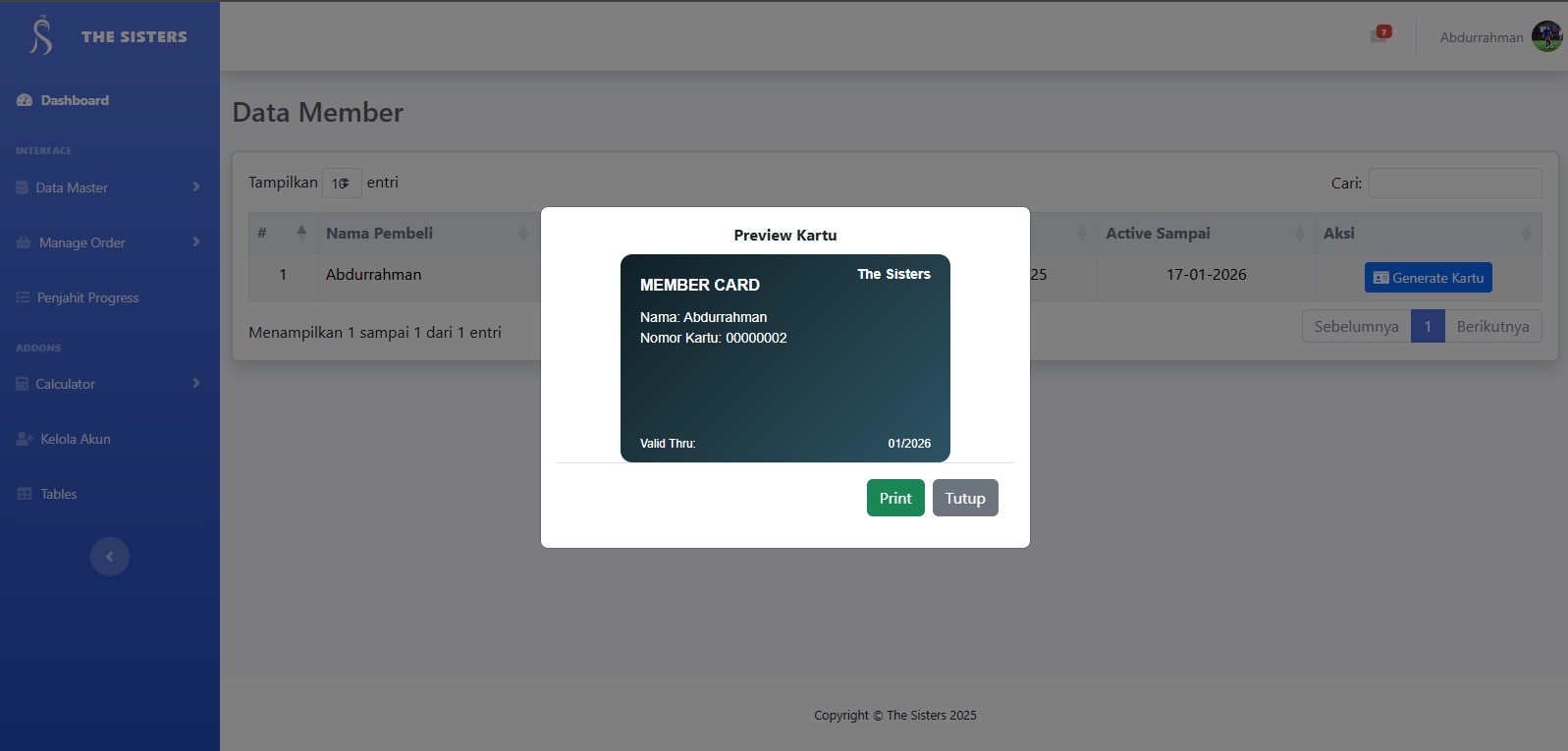Click the Calculator icon in sidebar

pos(23,384)
